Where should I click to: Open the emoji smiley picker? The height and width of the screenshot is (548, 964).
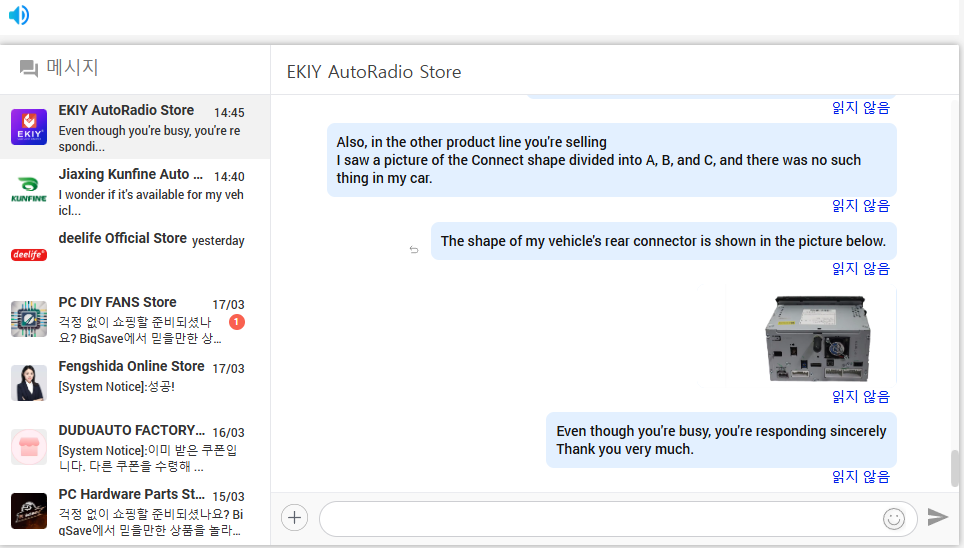pyautogui.click(x=893, y=518)
